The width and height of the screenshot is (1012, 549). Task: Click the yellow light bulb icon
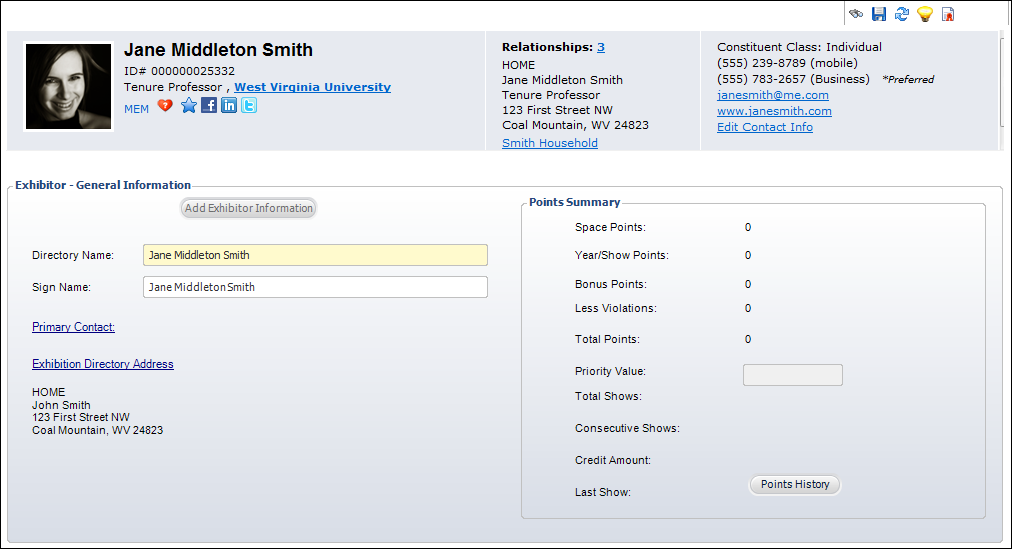tap(925, 14)
